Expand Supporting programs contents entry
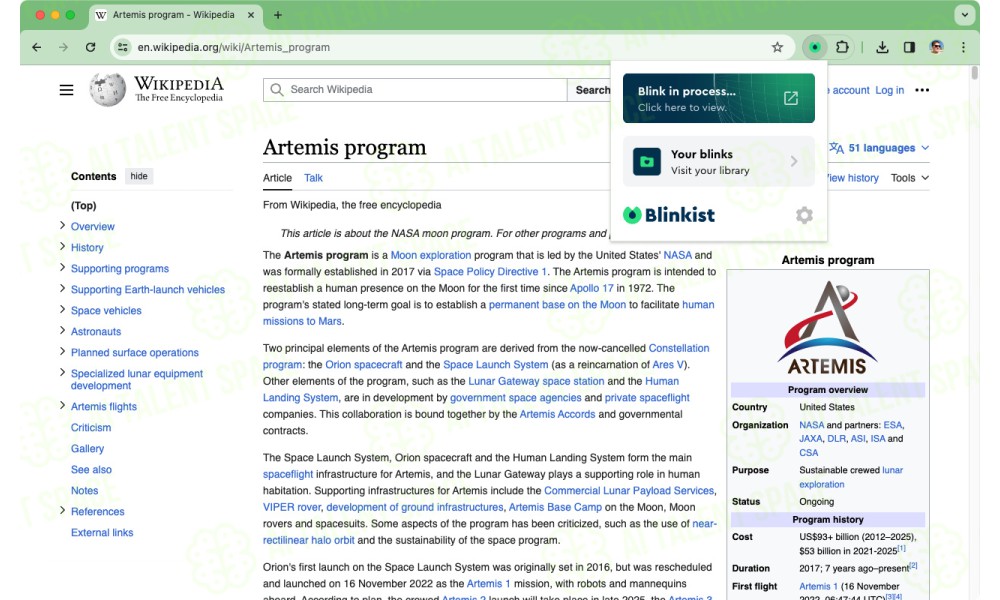The width and height of the screenshot is (1000, 600). [x=62, y=267]
